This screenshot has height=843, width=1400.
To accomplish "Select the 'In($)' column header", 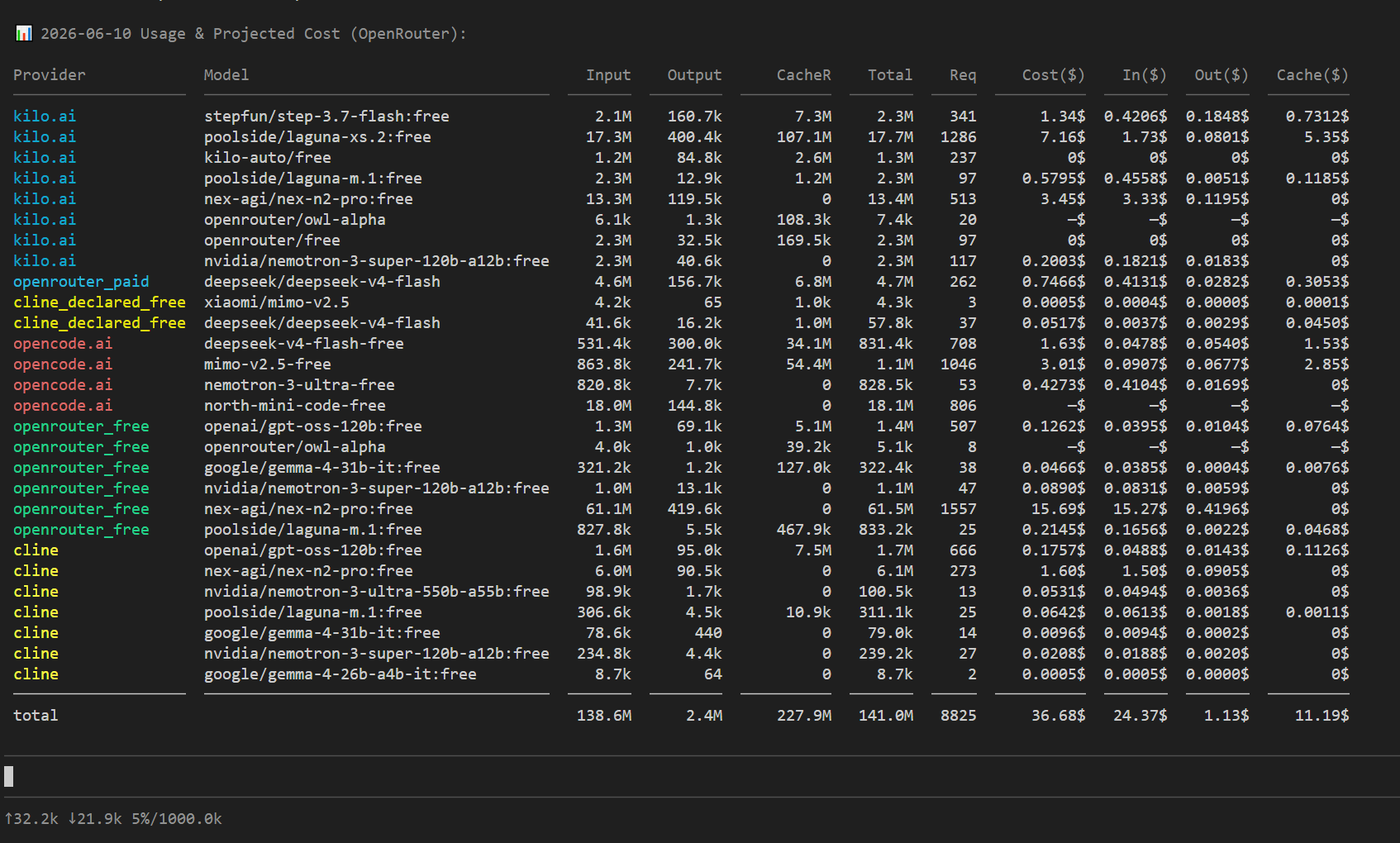I will tap(1144, 75).
